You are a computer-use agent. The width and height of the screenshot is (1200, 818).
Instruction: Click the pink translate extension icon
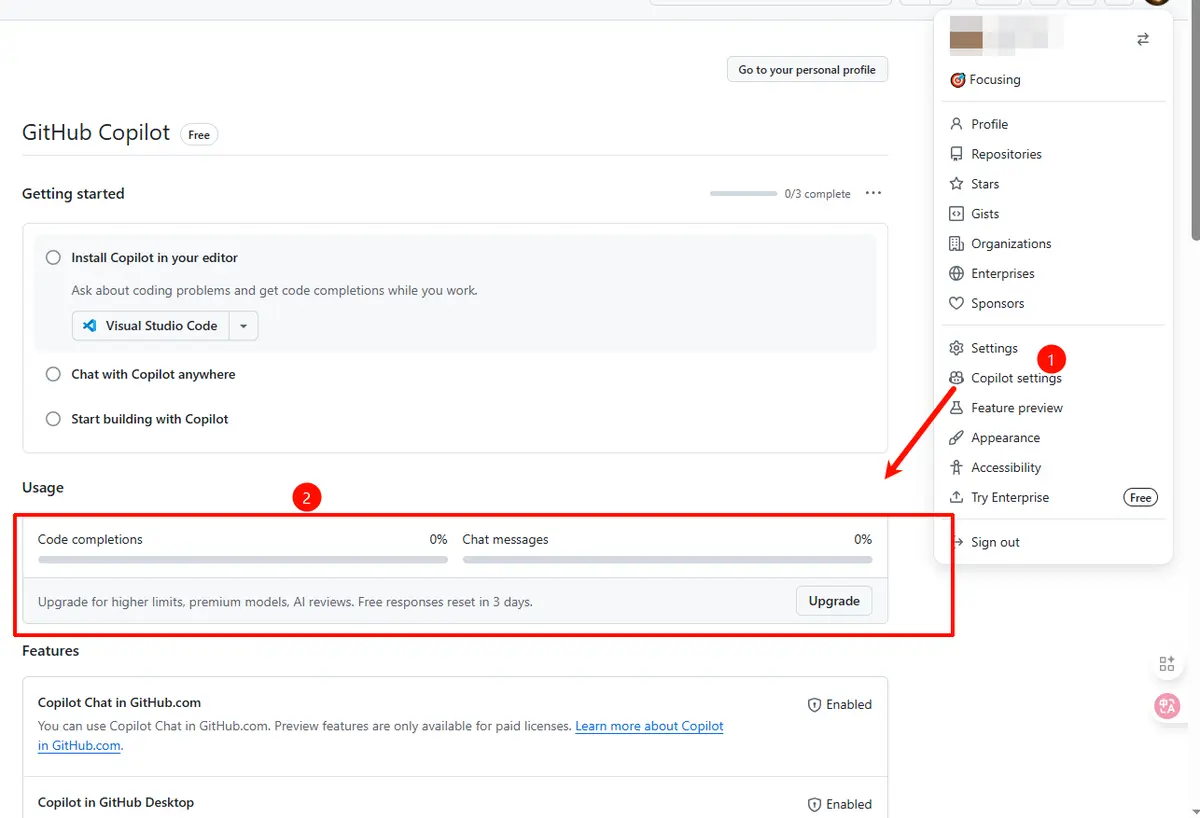[1167, 706]
